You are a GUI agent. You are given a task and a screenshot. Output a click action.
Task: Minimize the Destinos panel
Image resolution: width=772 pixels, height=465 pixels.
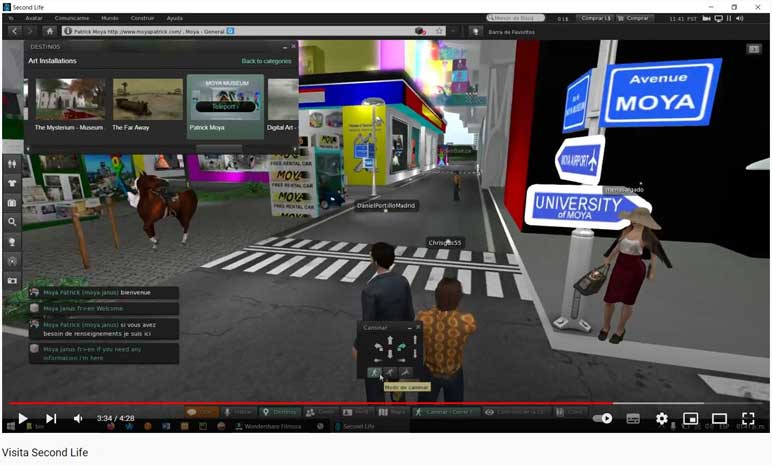click(x=285, y=47)
